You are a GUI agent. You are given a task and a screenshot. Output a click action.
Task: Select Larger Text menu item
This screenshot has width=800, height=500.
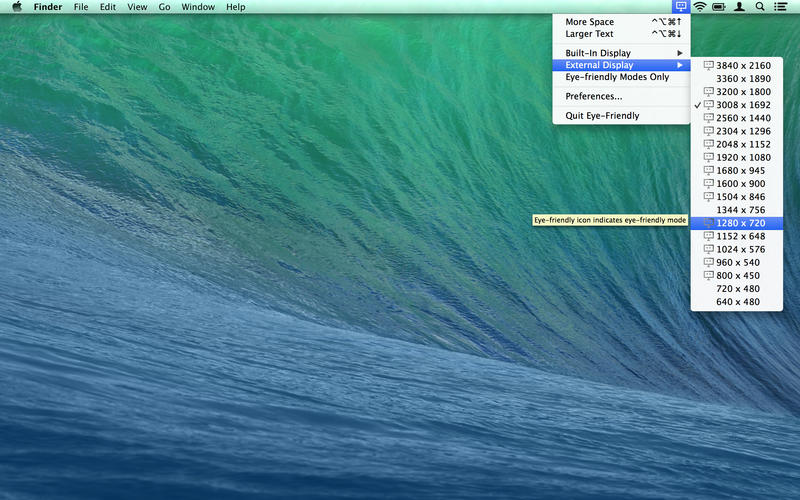tap(590, 34)
